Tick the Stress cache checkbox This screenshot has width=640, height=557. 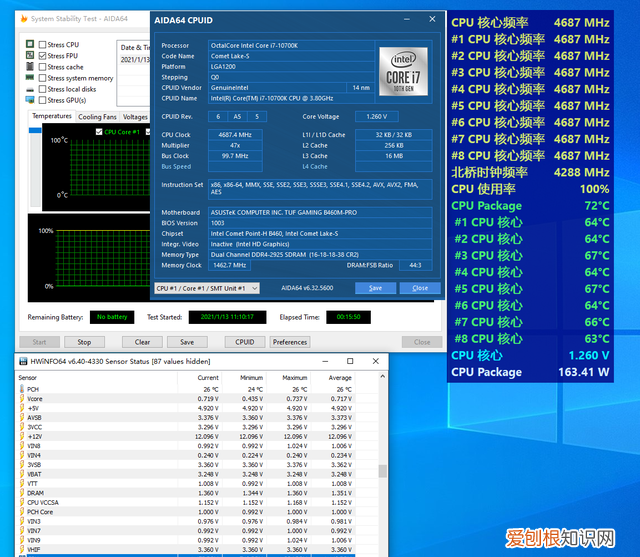click(x=42, y=67)
